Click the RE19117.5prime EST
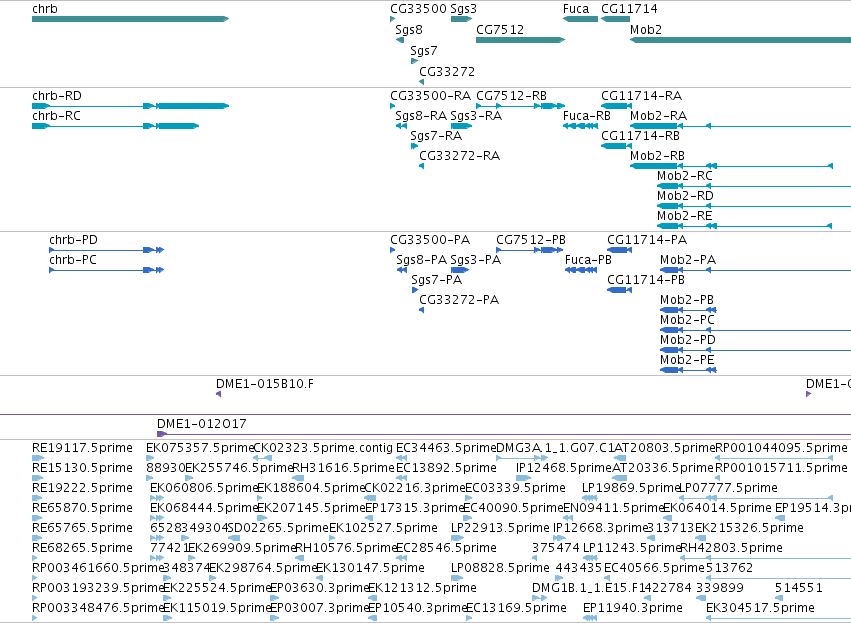The image size is (851, 623). click(37, 459)
